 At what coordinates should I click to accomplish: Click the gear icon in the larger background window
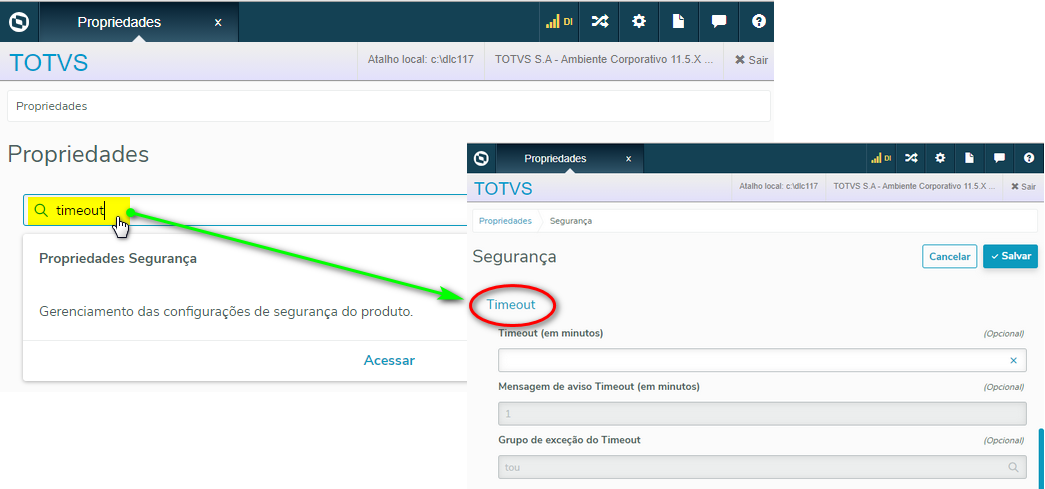638,21
